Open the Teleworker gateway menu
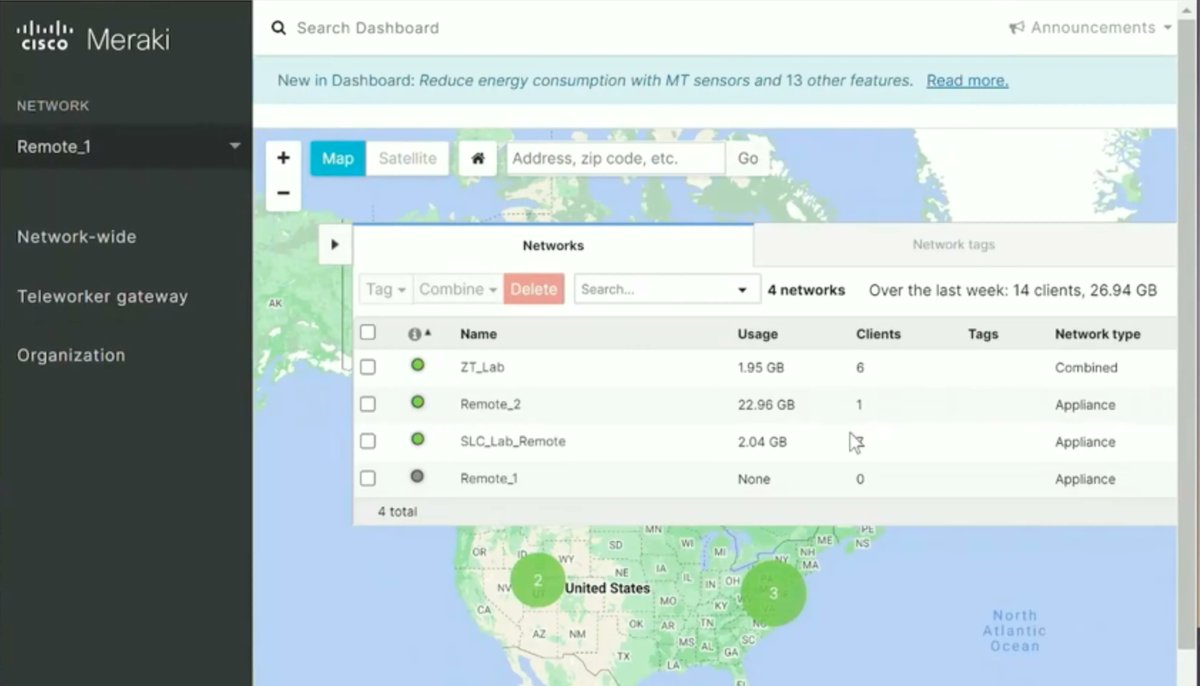This screenshot has height=686, width=1200. coord(102,296)
